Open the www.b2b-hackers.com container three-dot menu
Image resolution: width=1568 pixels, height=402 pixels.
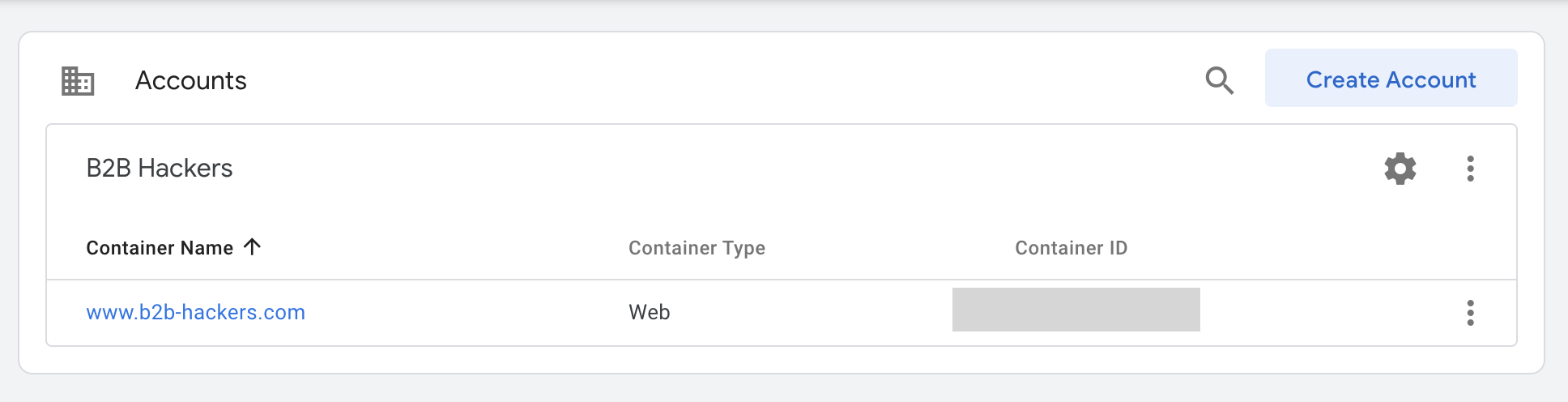coord(1470,313)
